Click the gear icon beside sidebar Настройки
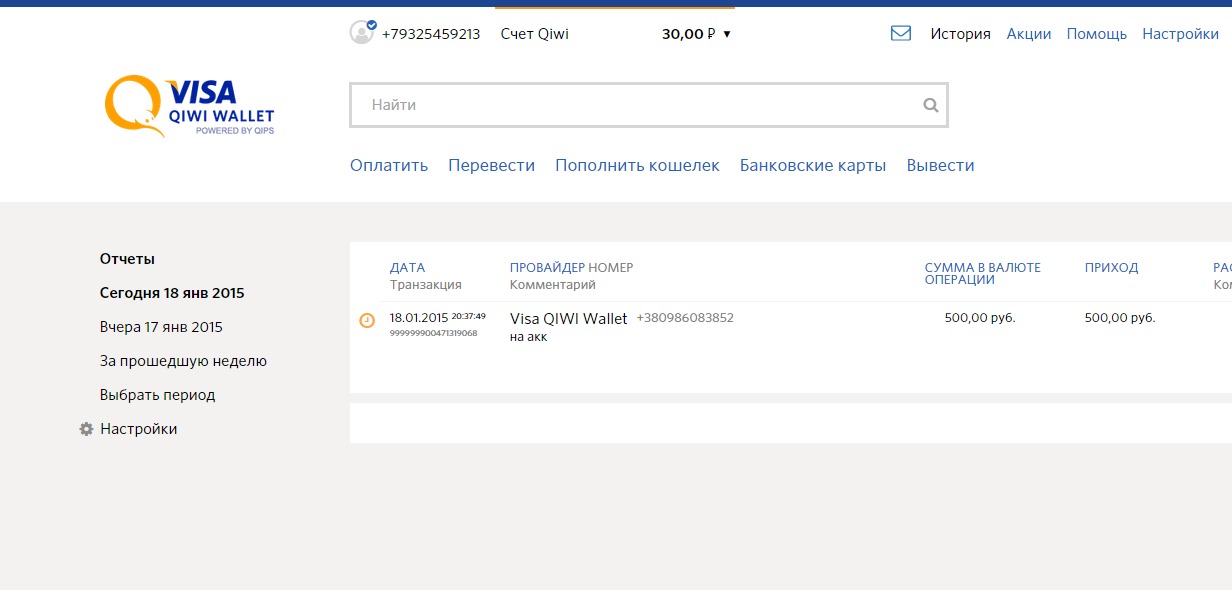 [86, 429]
